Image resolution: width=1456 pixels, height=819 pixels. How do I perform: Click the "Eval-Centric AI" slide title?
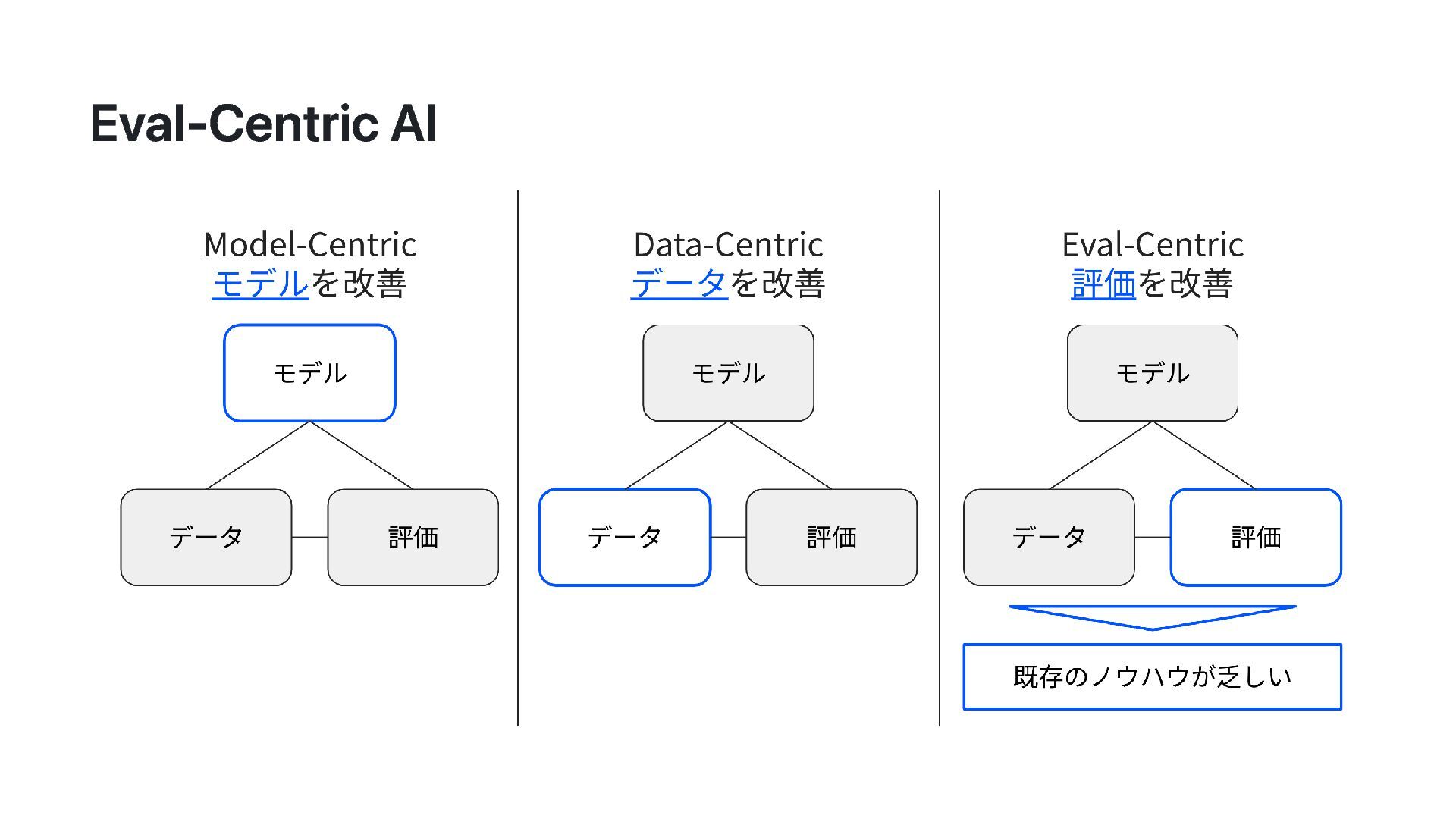[263, 124]
